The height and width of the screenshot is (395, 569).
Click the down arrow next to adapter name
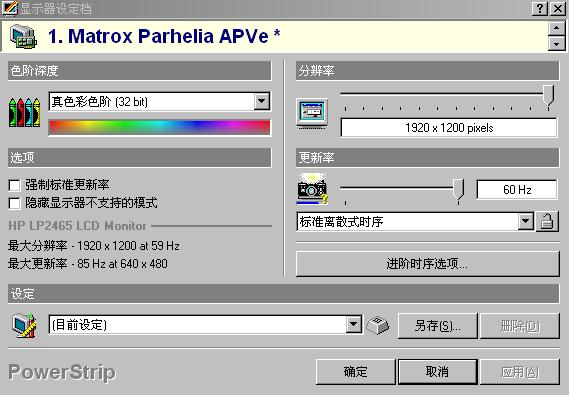[556, 44]
